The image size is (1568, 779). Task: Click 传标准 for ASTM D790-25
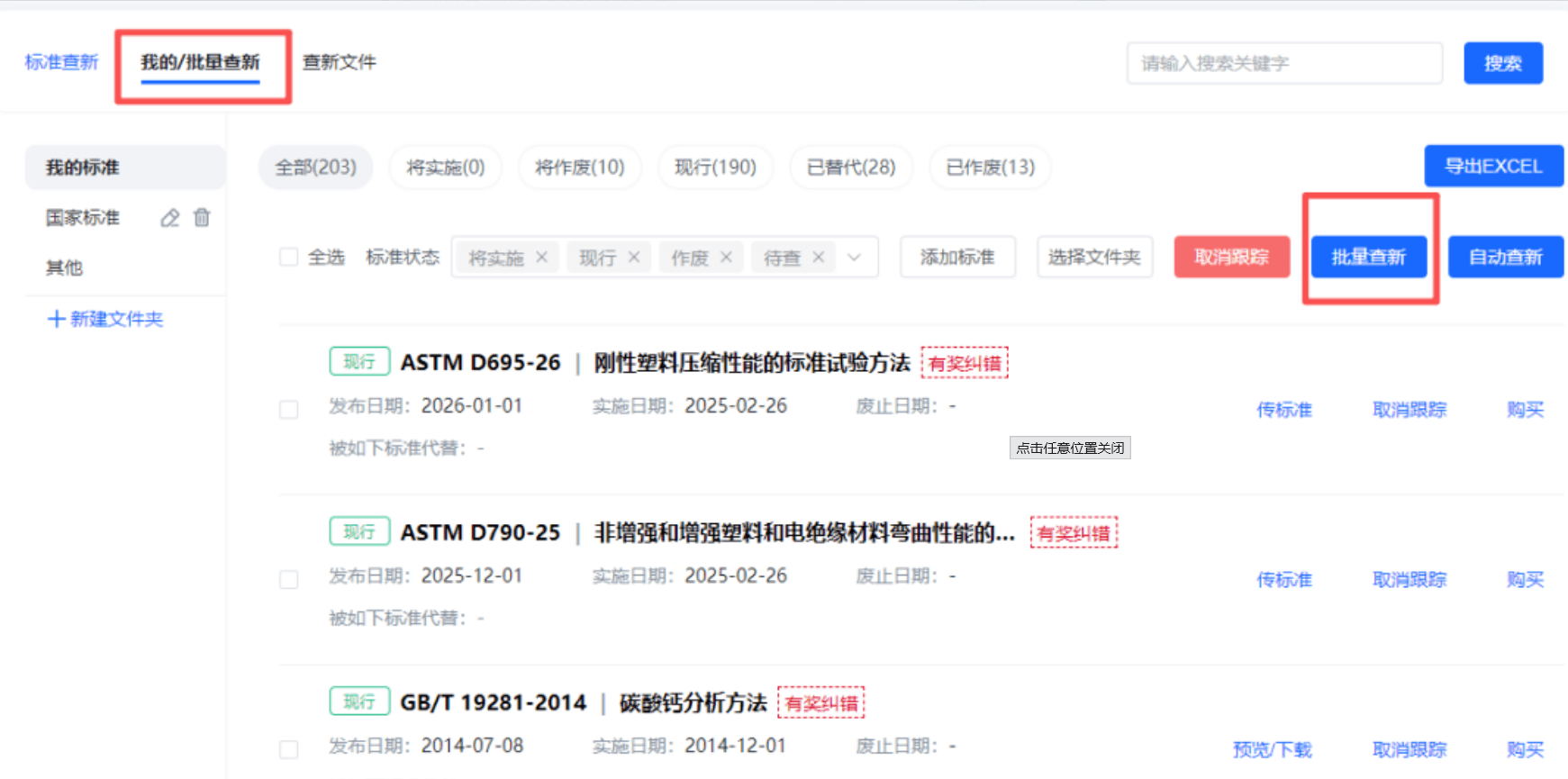point(1284,580)
